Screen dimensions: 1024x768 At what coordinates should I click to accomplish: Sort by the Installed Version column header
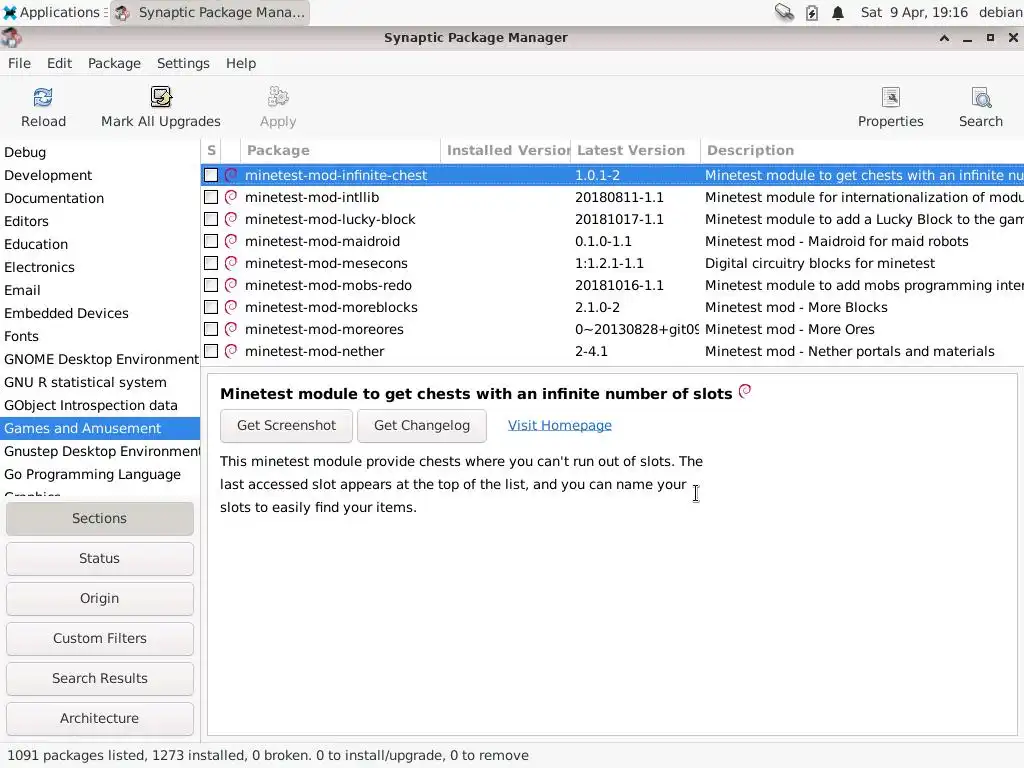(505, 150)
